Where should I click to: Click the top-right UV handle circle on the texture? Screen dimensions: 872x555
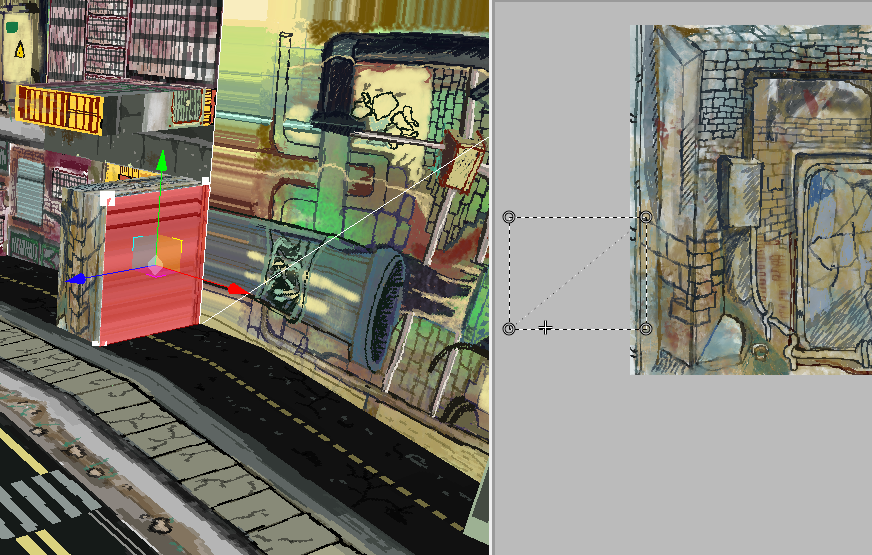pos(645,217)
